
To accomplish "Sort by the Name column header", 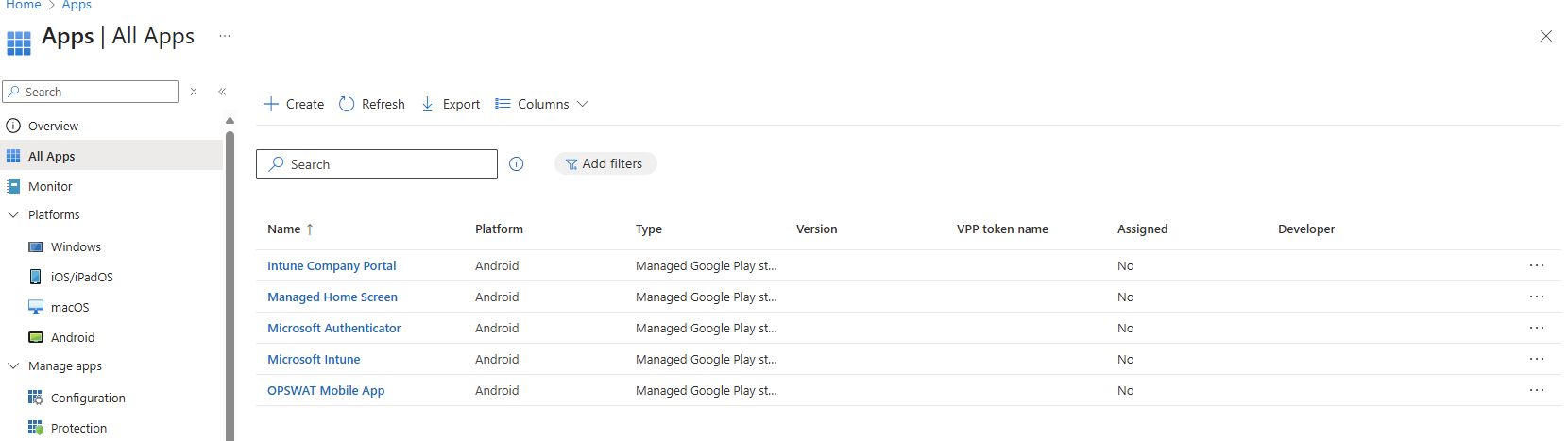I will pos(284,229).
